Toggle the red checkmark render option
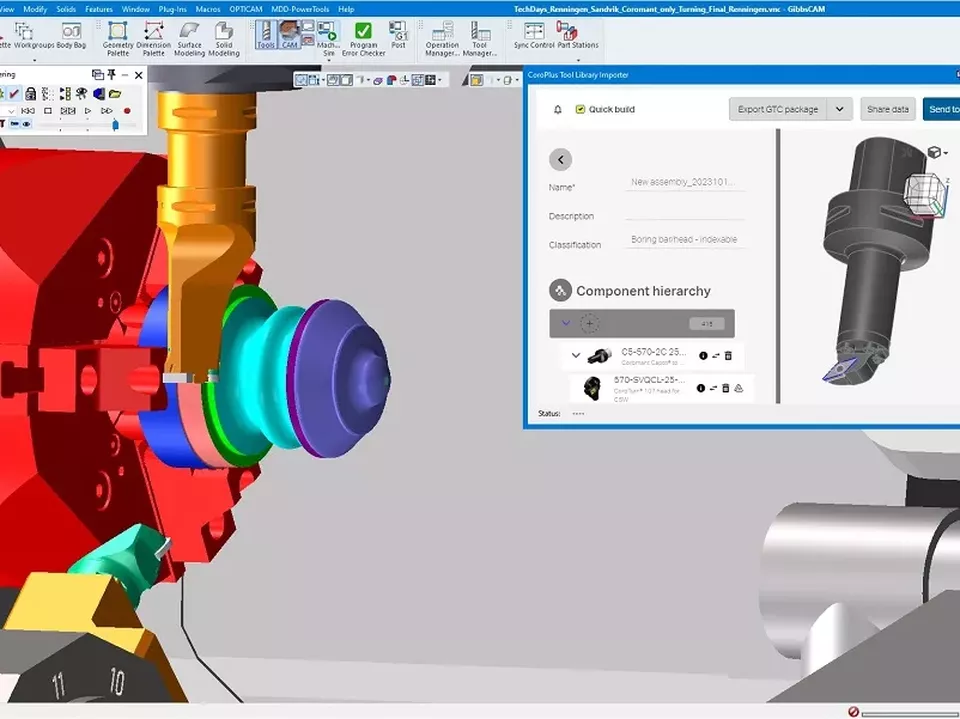 click(14, 94)
